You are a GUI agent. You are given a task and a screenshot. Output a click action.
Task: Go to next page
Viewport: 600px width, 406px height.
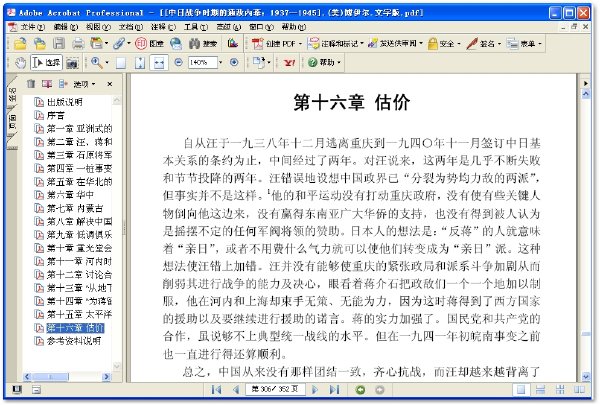[x=315, y=390]
